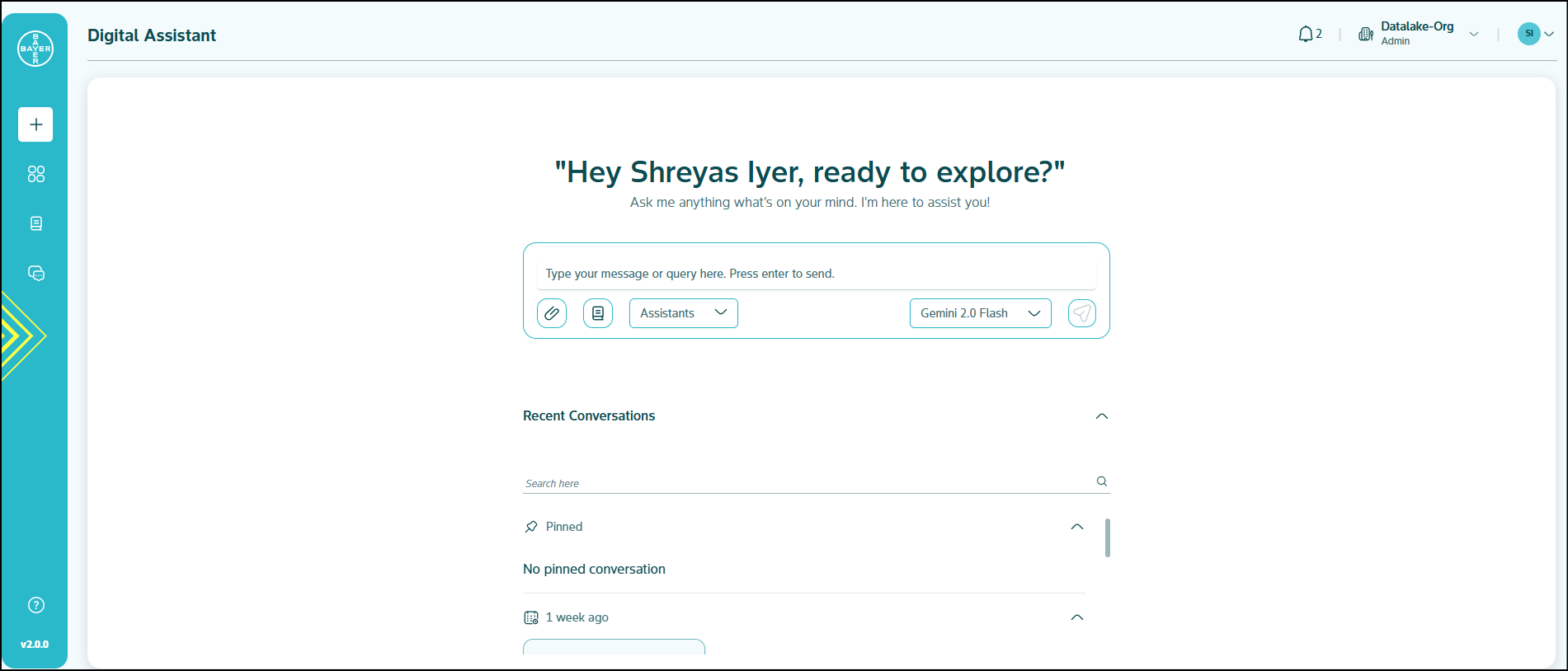Click the prompt library document icon
1568x671 pixels.
coord(598,313)
